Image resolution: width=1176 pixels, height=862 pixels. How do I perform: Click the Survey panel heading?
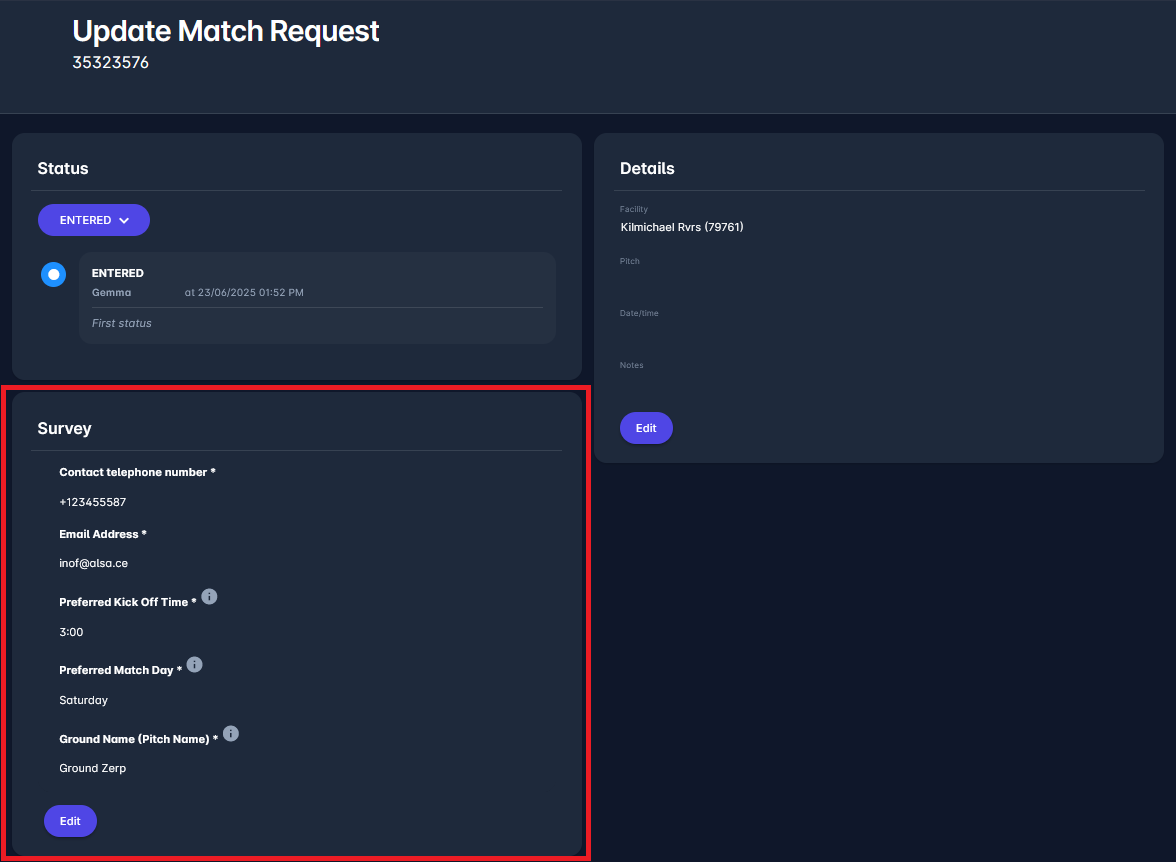[x=65, y=428]
